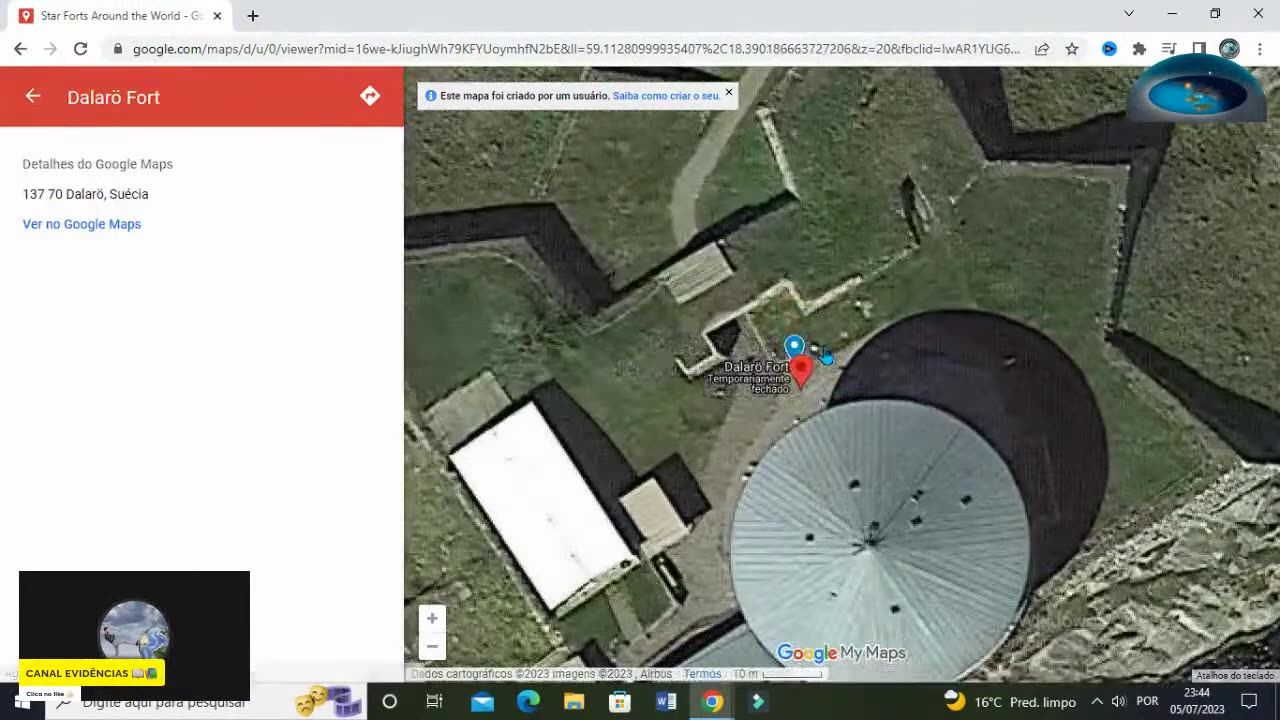The height and width of the screenshot is (720, 1280).
Task: Toggle Chrome side panel
Action: click(x=1199, y=48)
